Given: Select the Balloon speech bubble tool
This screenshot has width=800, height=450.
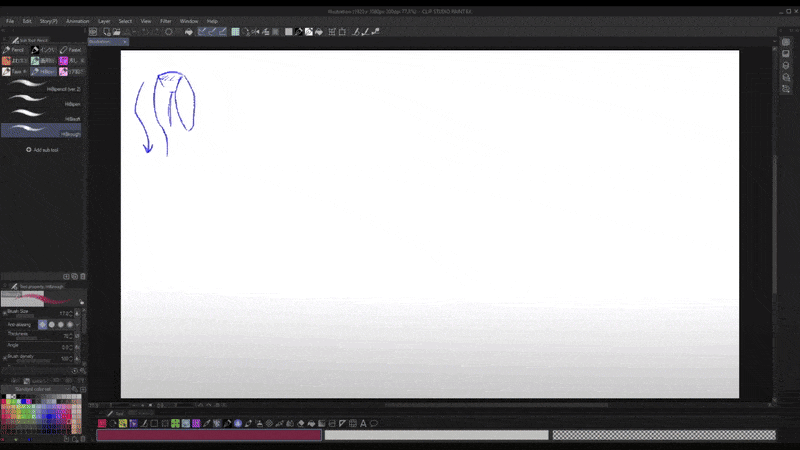Looking at the screenshot, I should click(x=374, y=423).
